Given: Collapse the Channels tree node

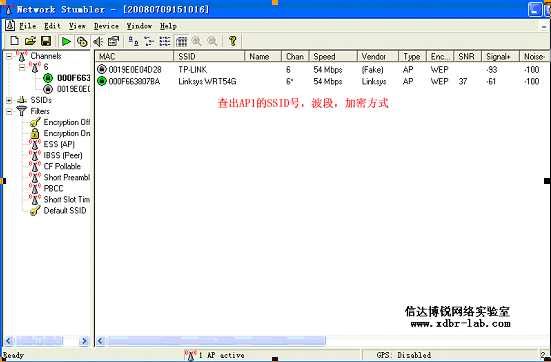Looking at the screenshot, I should click(x=9, y=56).
